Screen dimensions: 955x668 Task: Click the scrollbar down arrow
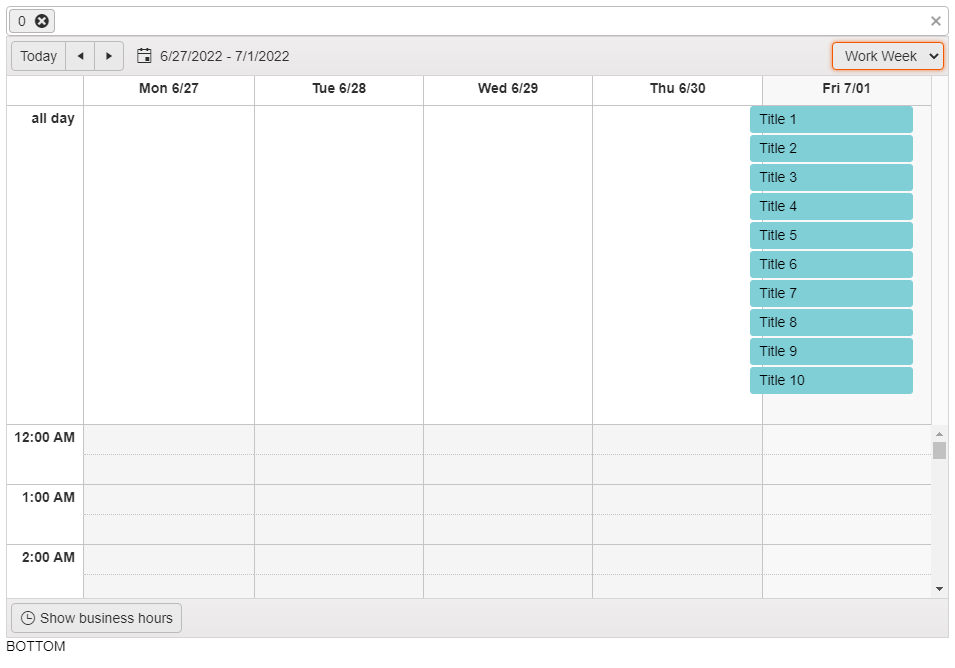point(939,589)
